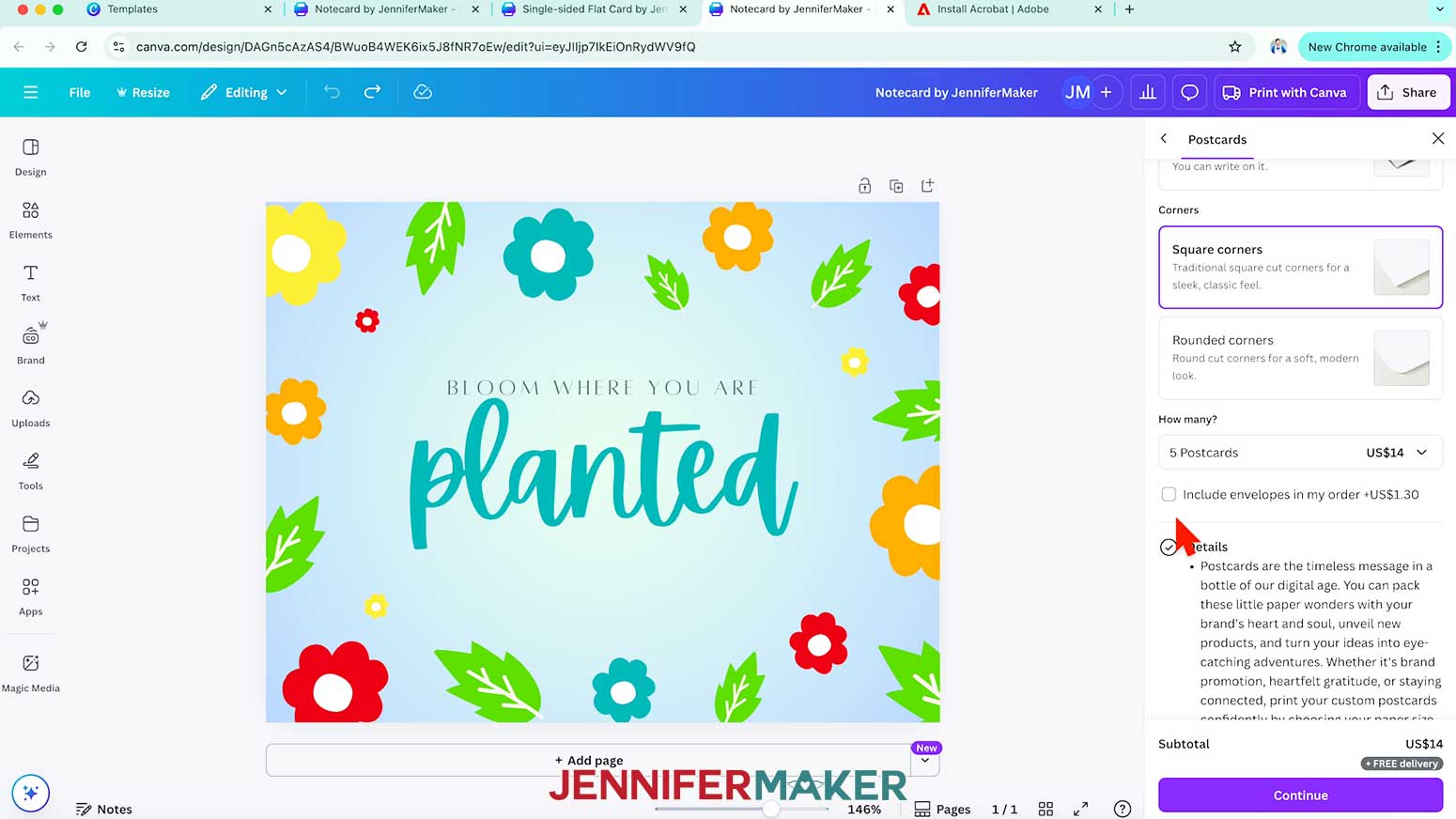Click the cloud save status icon
1456x819 pixels.
point(423,92)
